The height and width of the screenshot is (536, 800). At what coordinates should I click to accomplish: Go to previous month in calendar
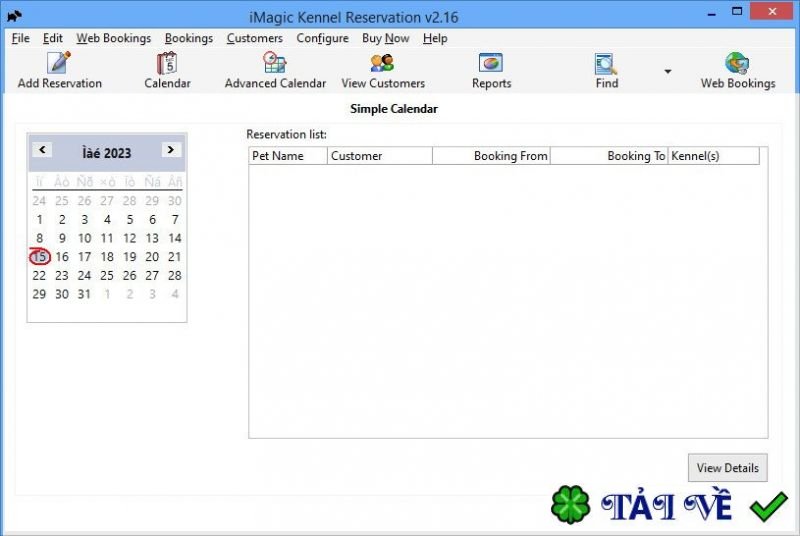point(42,149)
